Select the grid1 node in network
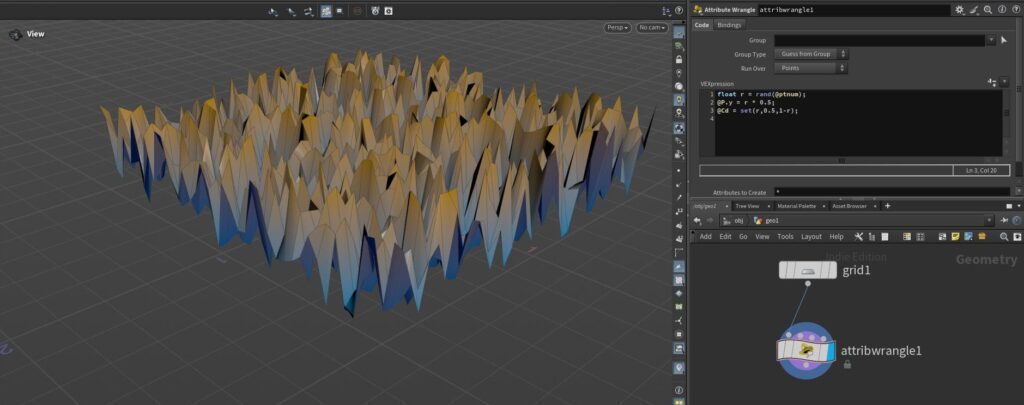 point(808,271)
